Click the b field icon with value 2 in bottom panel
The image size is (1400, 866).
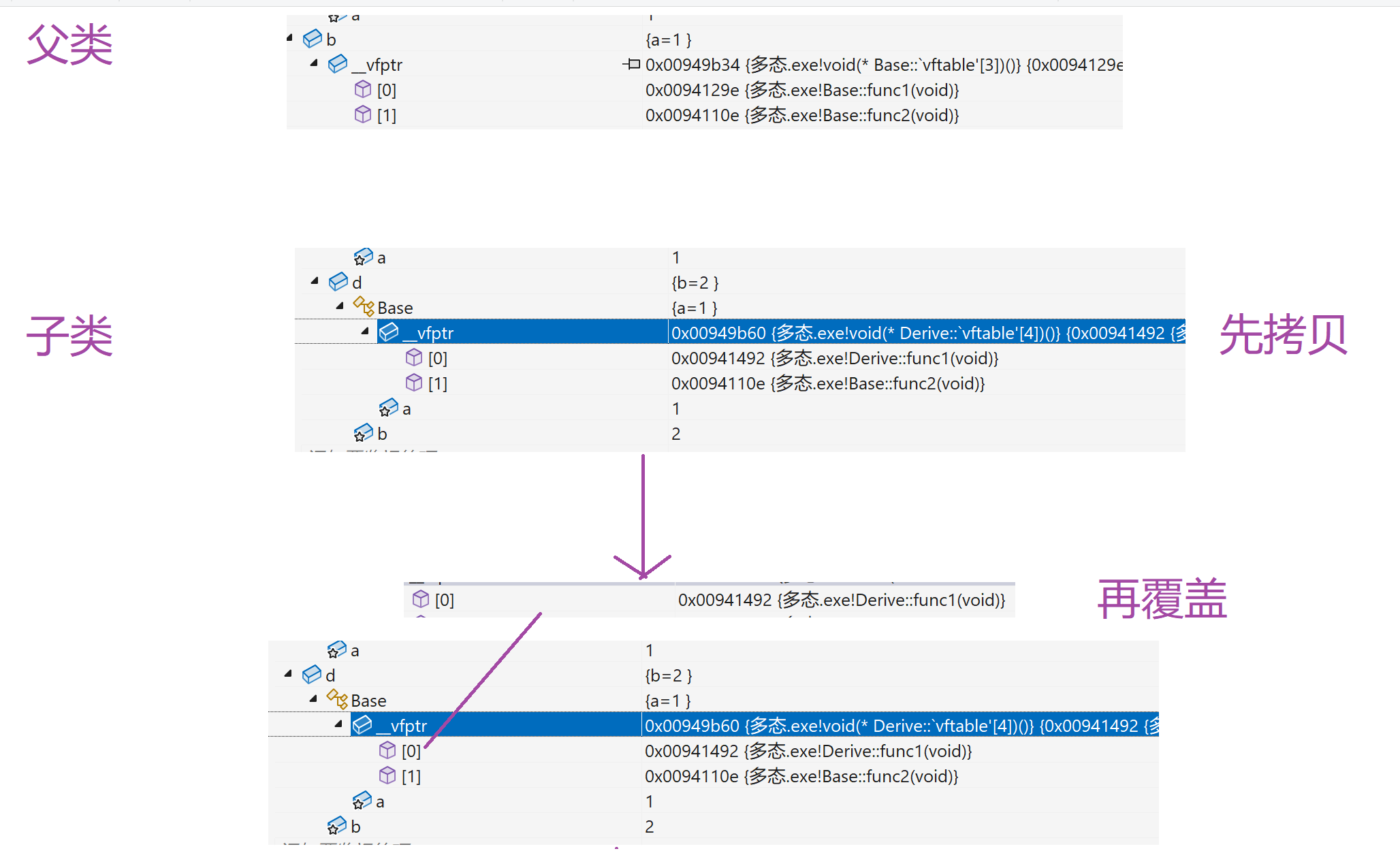[x=337, y=826]
